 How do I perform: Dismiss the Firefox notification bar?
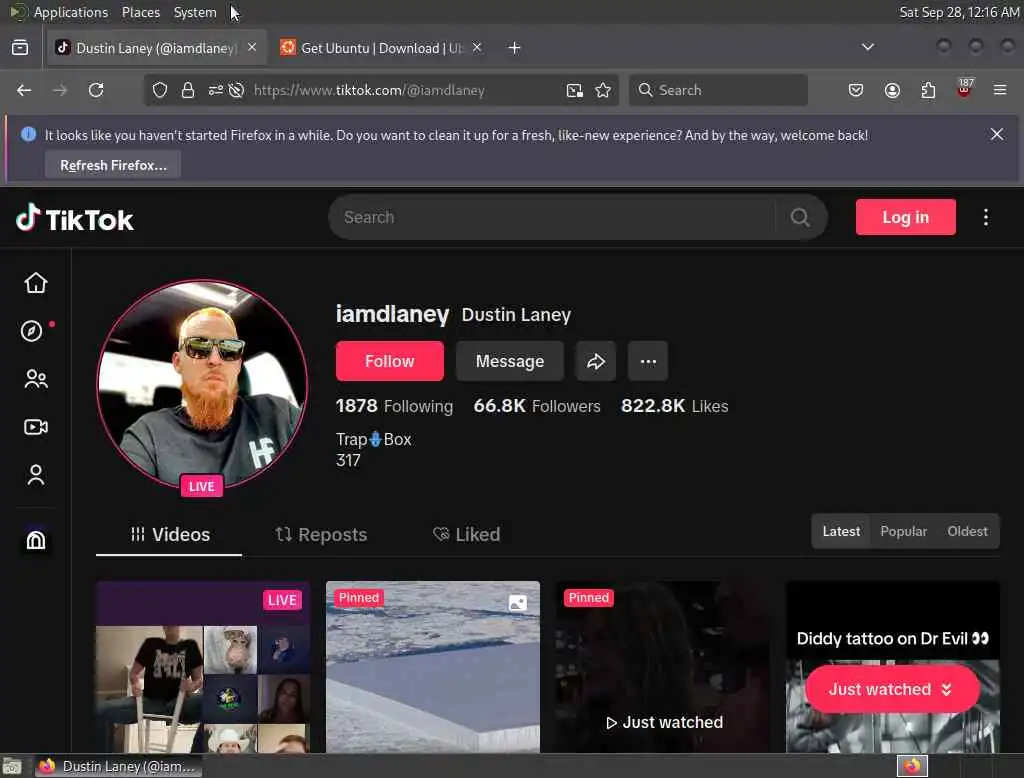tap(997, 134)
